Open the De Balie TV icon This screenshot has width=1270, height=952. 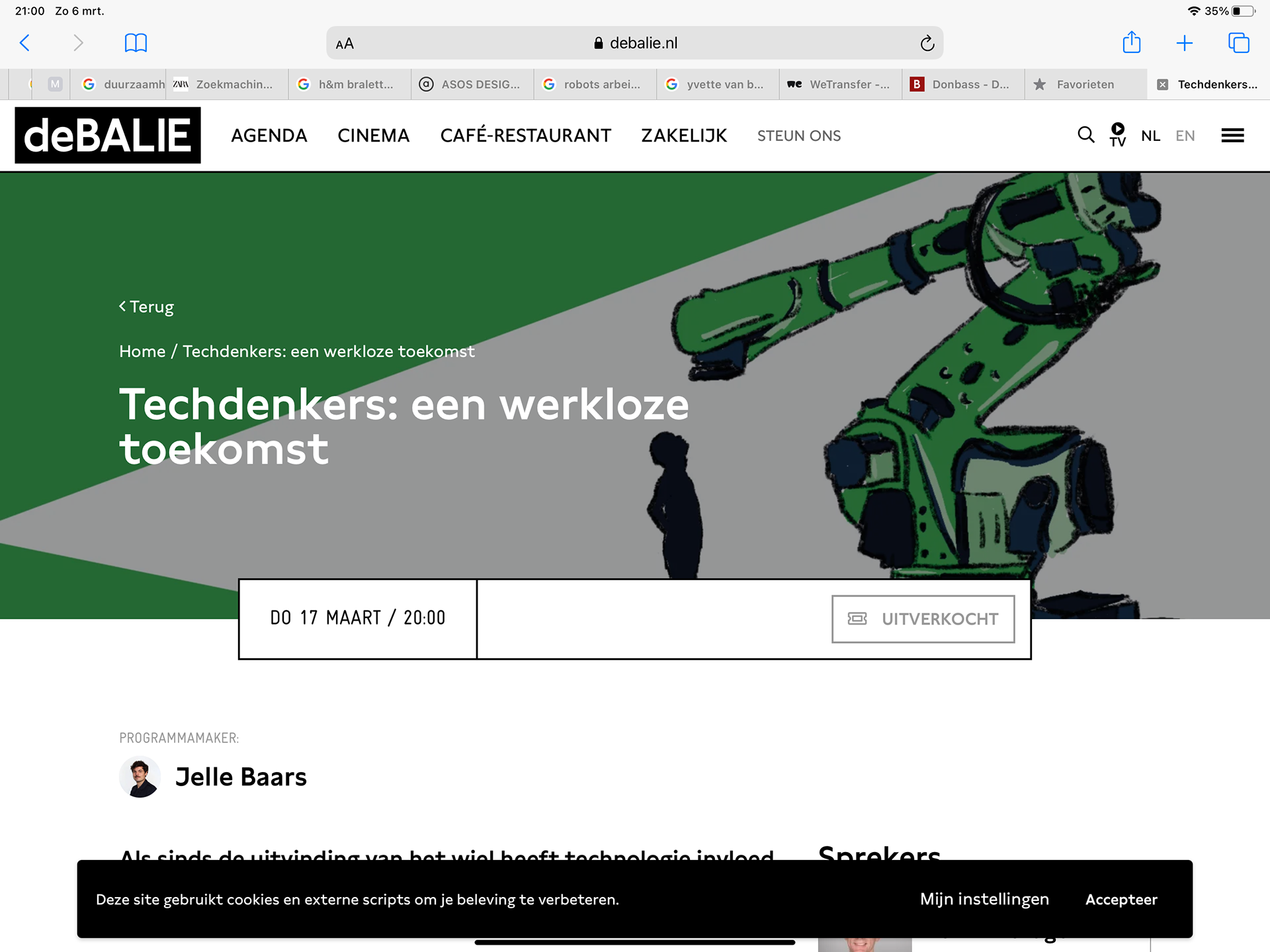(1118, 135)
